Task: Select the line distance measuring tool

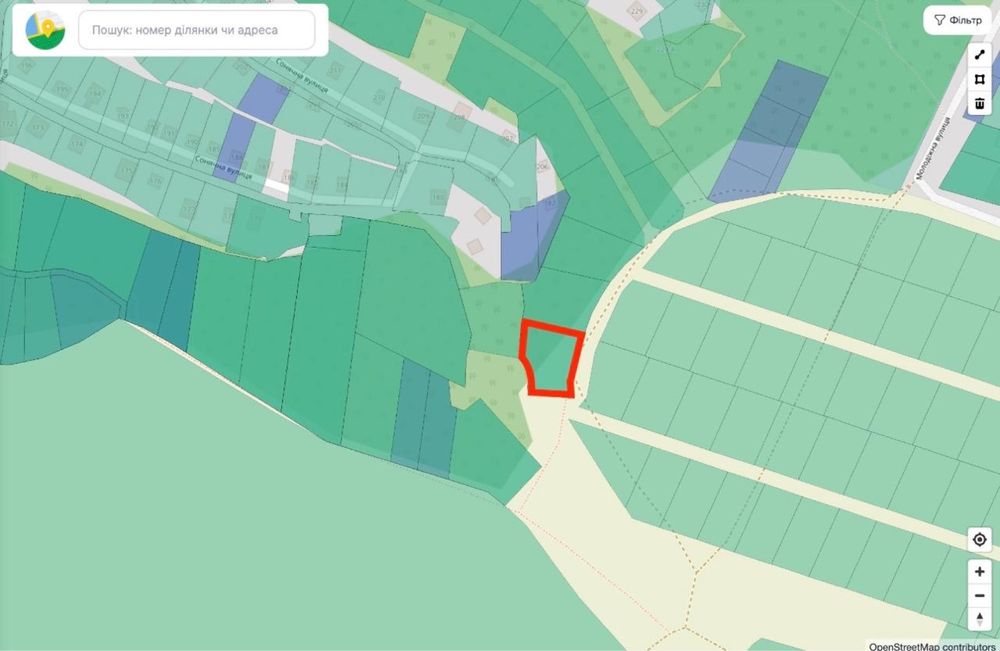Action: click(980, 55)
